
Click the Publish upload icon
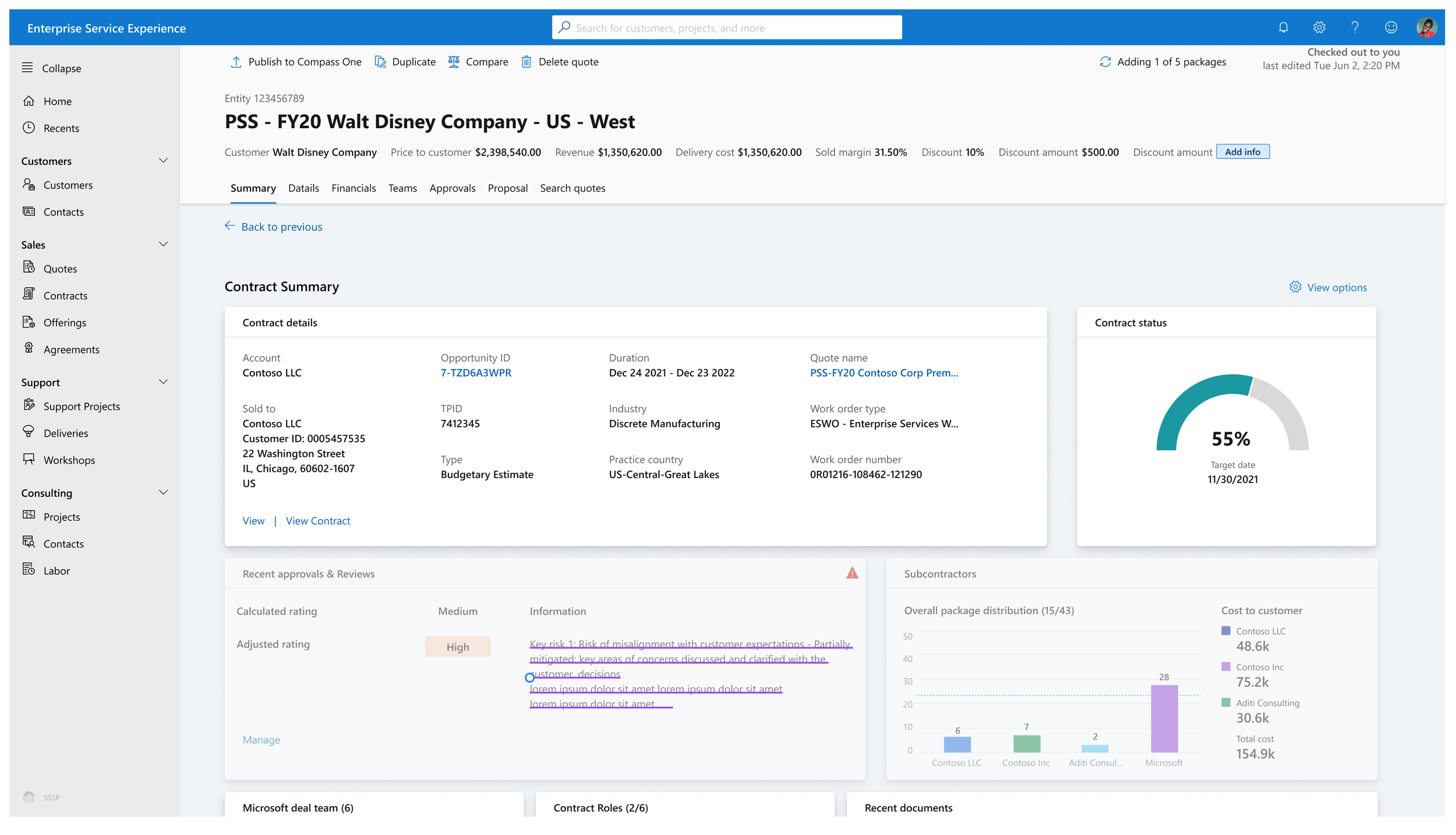point(236,62)
